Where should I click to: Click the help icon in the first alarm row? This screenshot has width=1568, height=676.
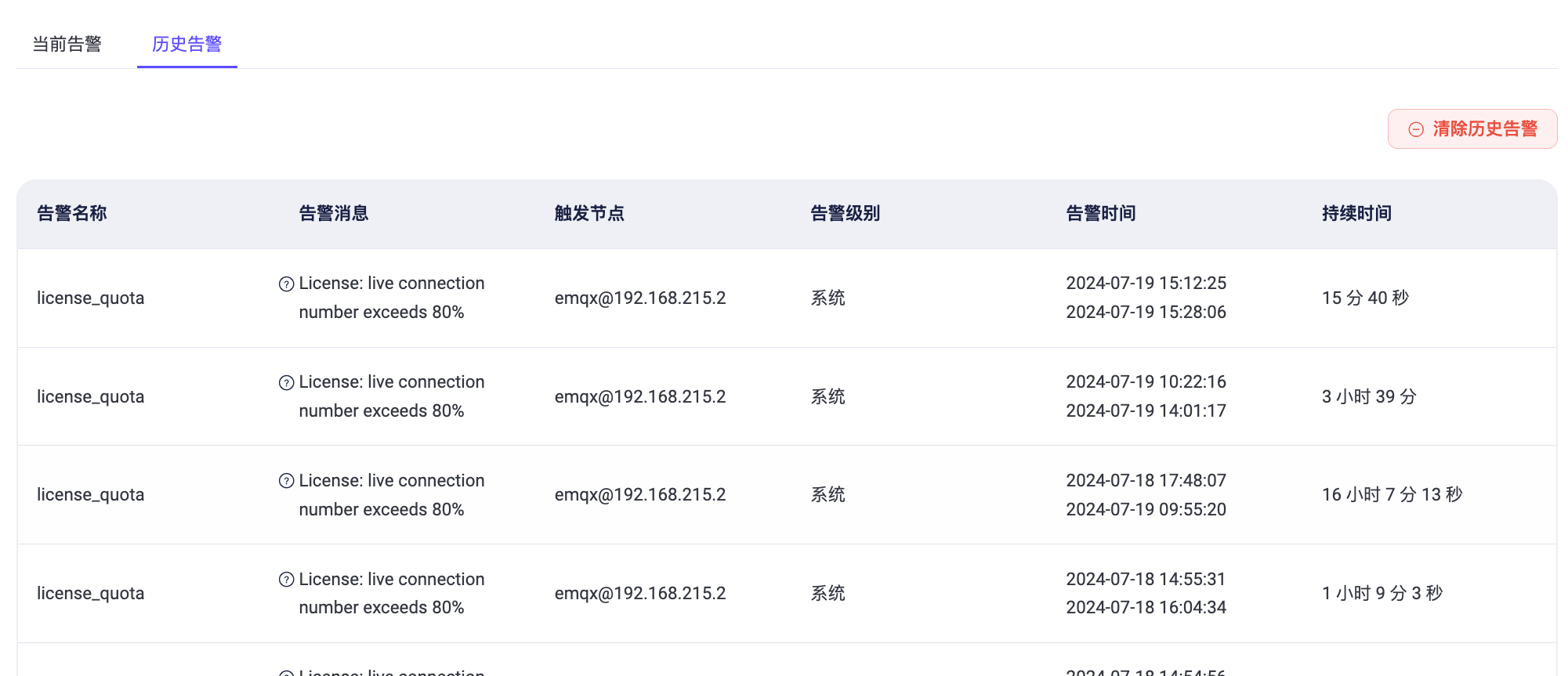pyautogui.click(x=287, y=284)
